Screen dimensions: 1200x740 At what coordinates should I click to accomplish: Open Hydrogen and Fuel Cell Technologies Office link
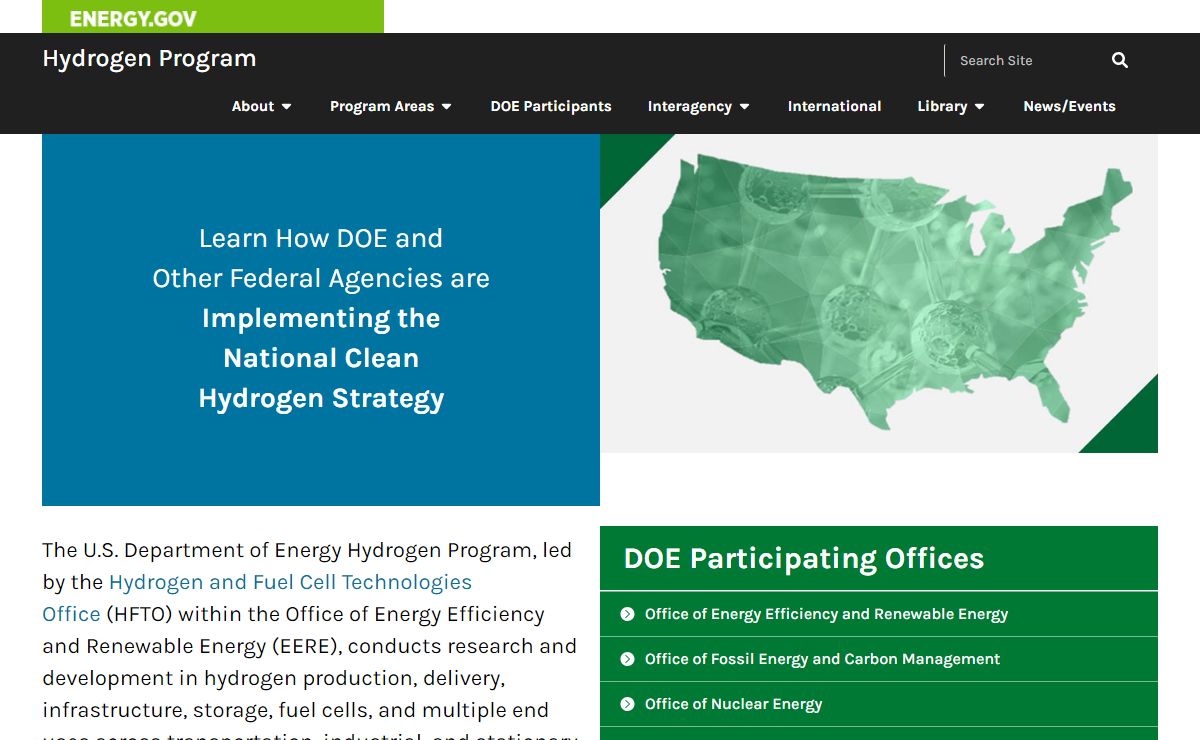point(290,582)
